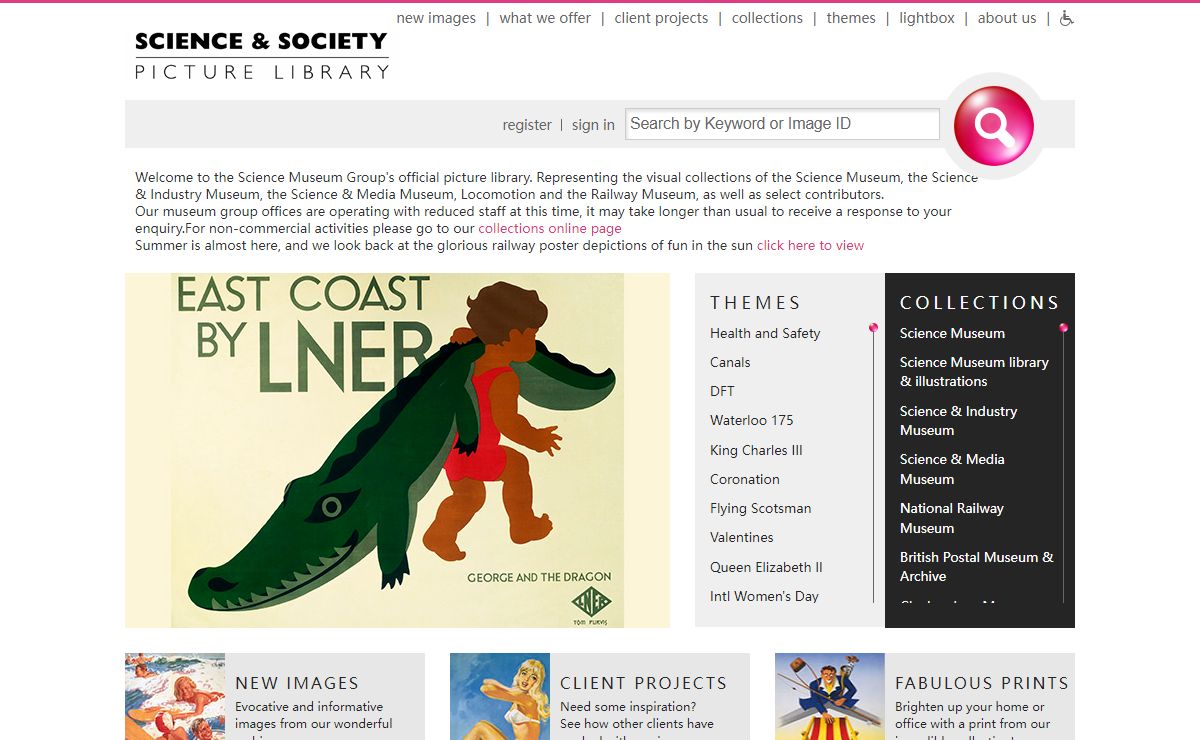Screen dimensions: 1200x740
Task: Click the pink magnifying glass search button
Action: click(993, 125)
